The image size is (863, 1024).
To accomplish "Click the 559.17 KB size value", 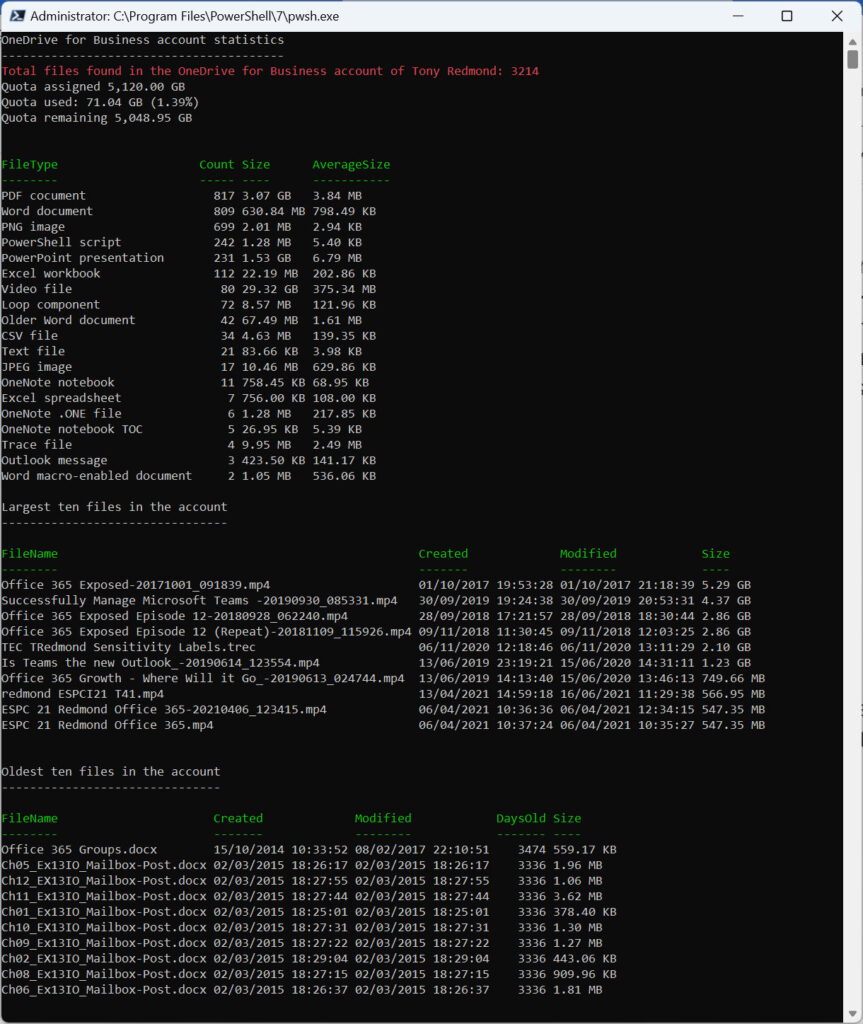I will tap(585, 850).
